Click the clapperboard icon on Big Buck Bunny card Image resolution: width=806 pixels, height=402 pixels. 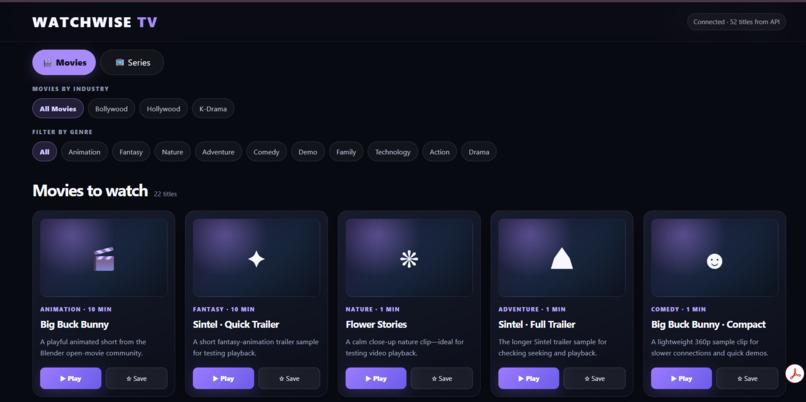[x=104, y=259]
